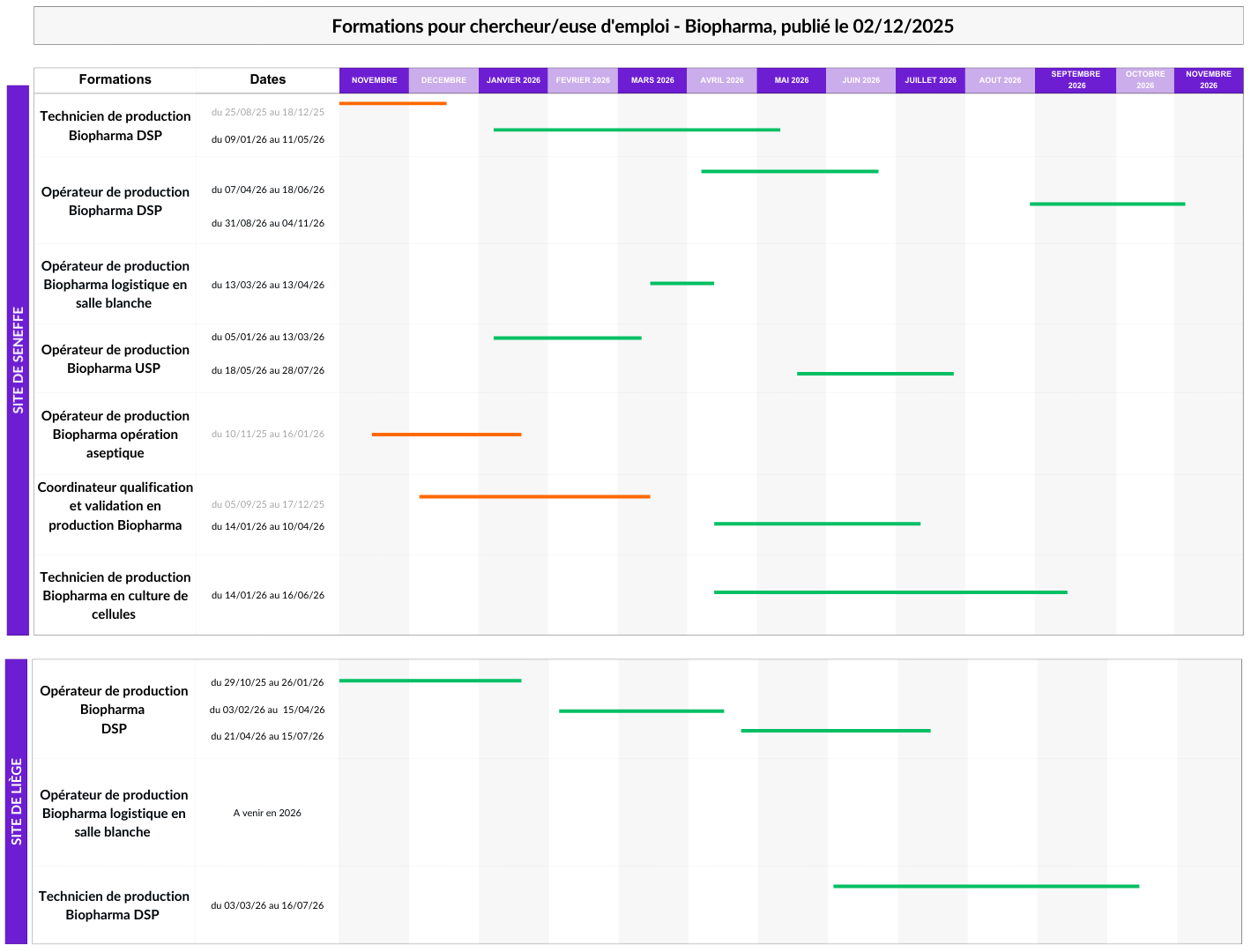The width and height of the screenshot is (1251, 952).
Task: Click the date range 31/08/26 au 04/11/26
Action: [x=268, y=223]
